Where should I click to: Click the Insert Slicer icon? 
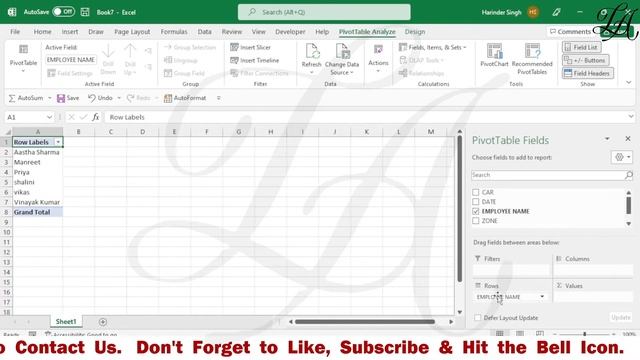[234, 47]
